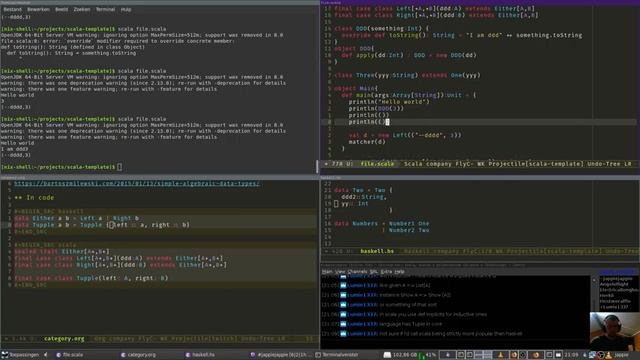Open the Help menu in the chat window

pos(400,271)
